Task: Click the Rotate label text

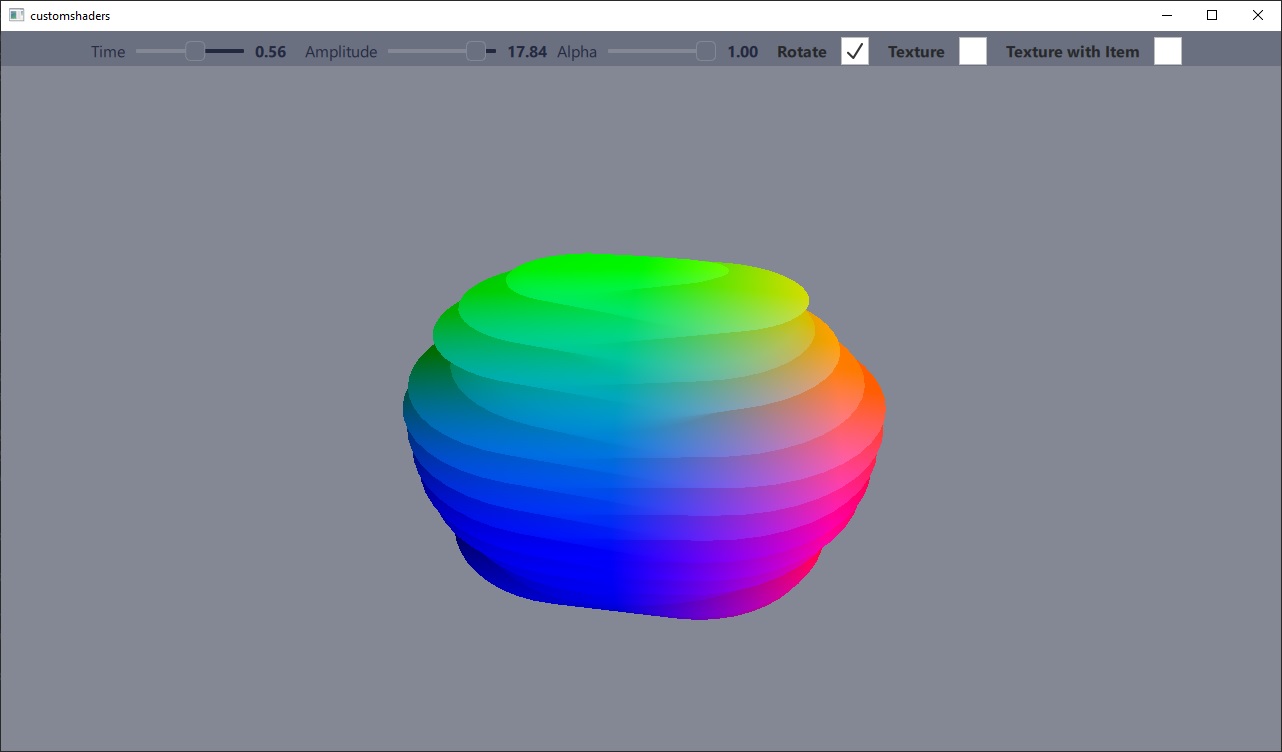Action: click(801, 51)
